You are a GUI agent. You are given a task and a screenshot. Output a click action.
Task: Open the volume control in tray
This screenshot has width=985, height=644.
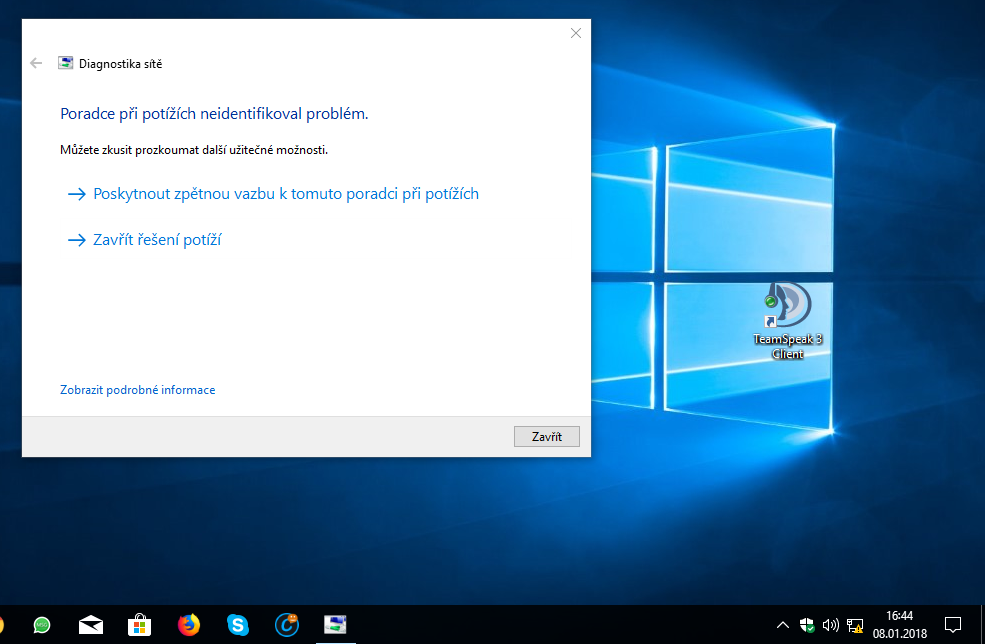830,625
